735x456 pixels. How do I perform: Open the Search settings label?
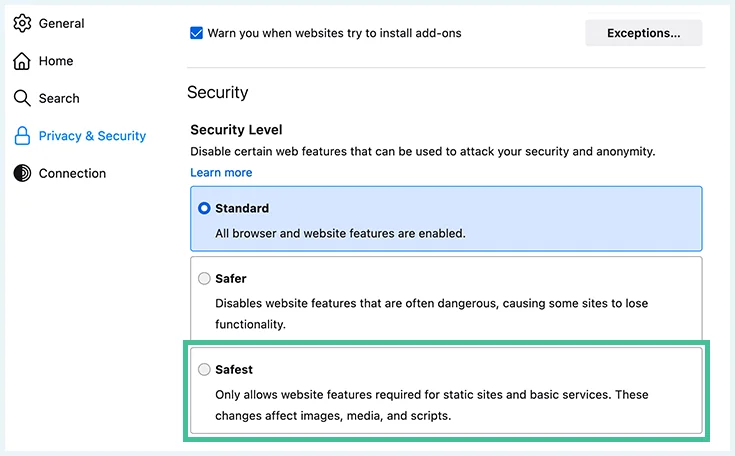click(x=59, y=98)
